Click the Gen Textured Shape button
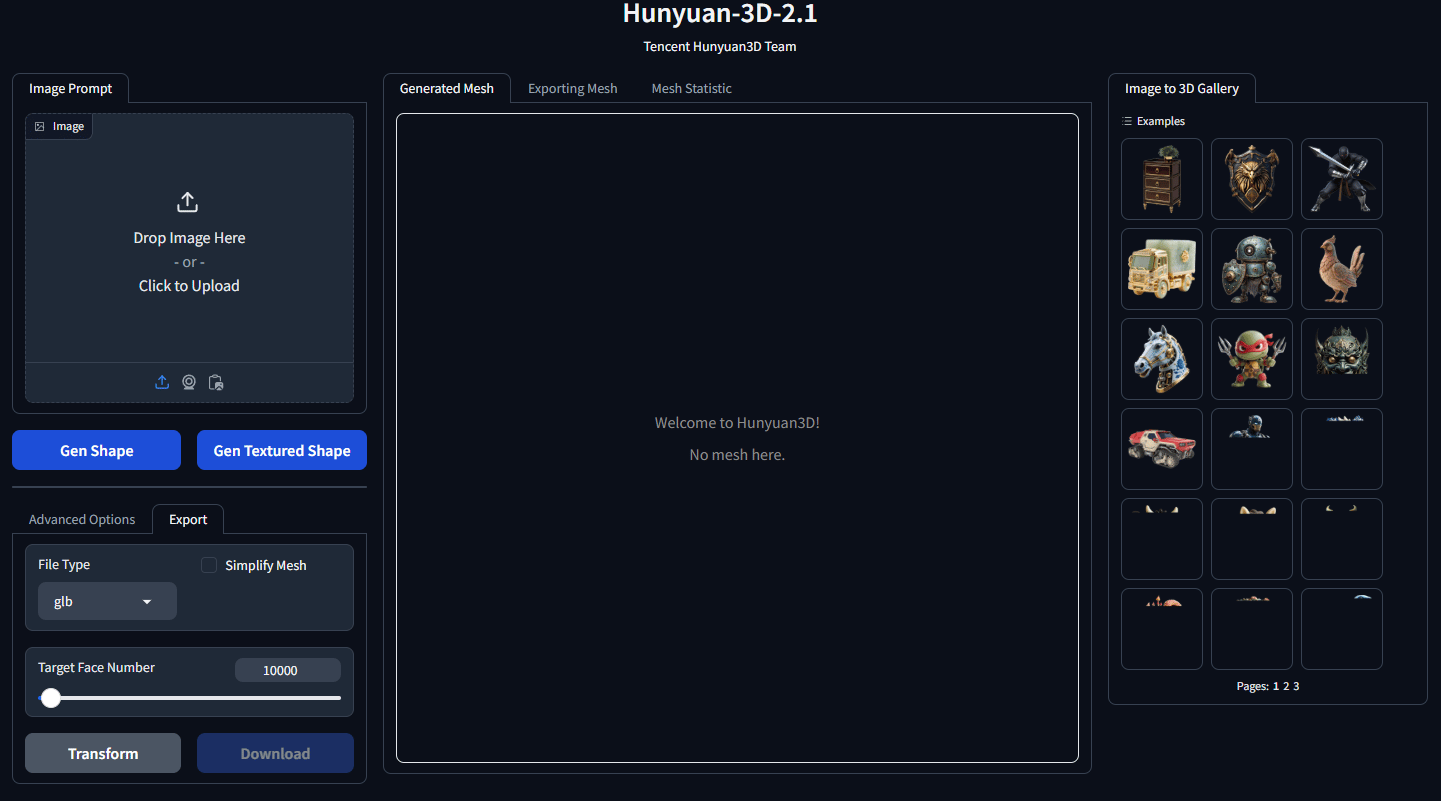This screenshot has height=801, width=1441. 282,450
